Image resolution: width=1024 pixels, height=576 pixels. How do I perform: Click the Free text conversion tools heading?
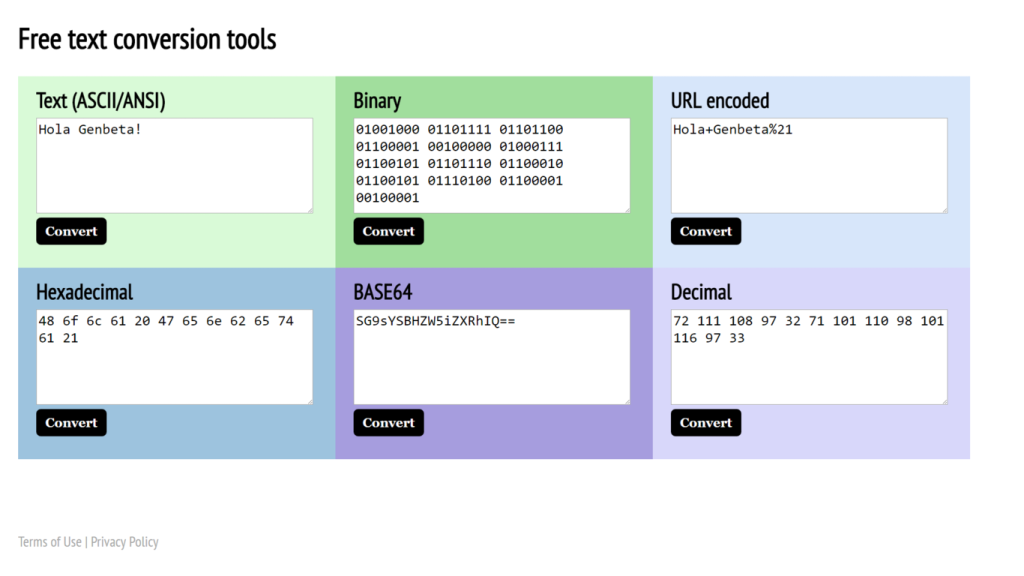pos(147,39)
